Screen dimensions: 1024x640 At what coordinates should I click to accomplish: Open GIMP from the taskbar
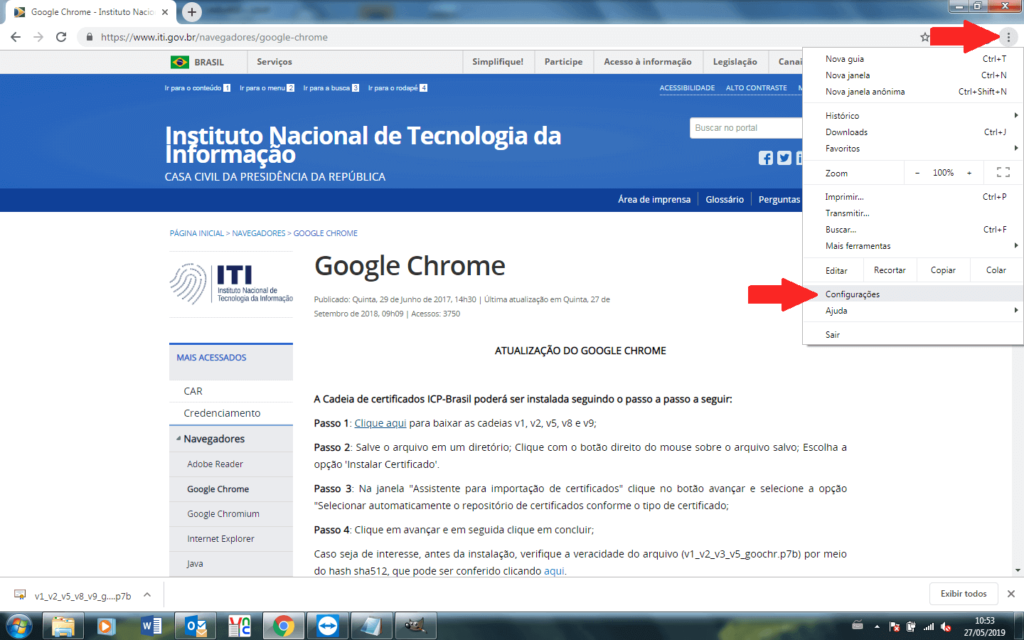[415, 626]
